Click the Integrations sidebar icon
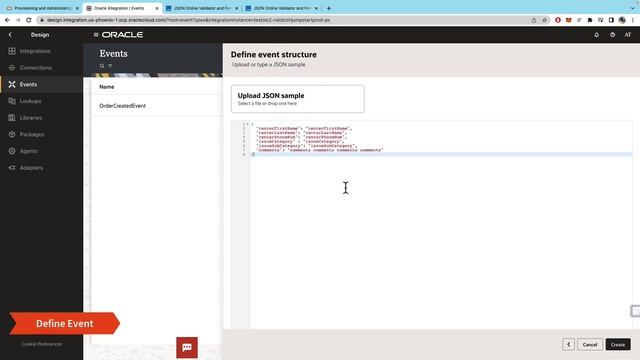The image size is (640, 360). (12, 51)
